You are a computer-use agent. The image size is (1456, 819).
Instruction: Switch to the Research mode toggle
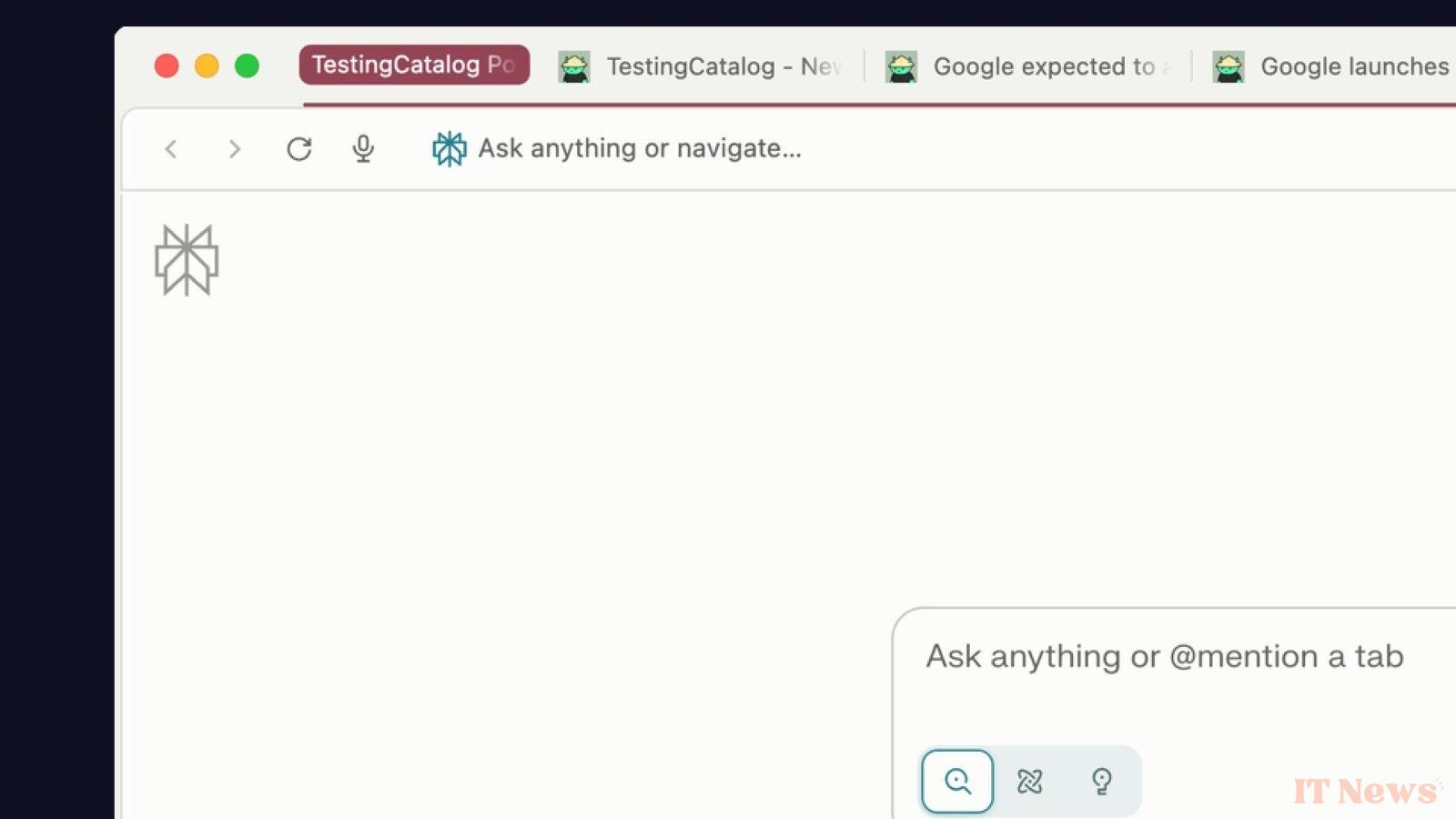pos(1029,781)
